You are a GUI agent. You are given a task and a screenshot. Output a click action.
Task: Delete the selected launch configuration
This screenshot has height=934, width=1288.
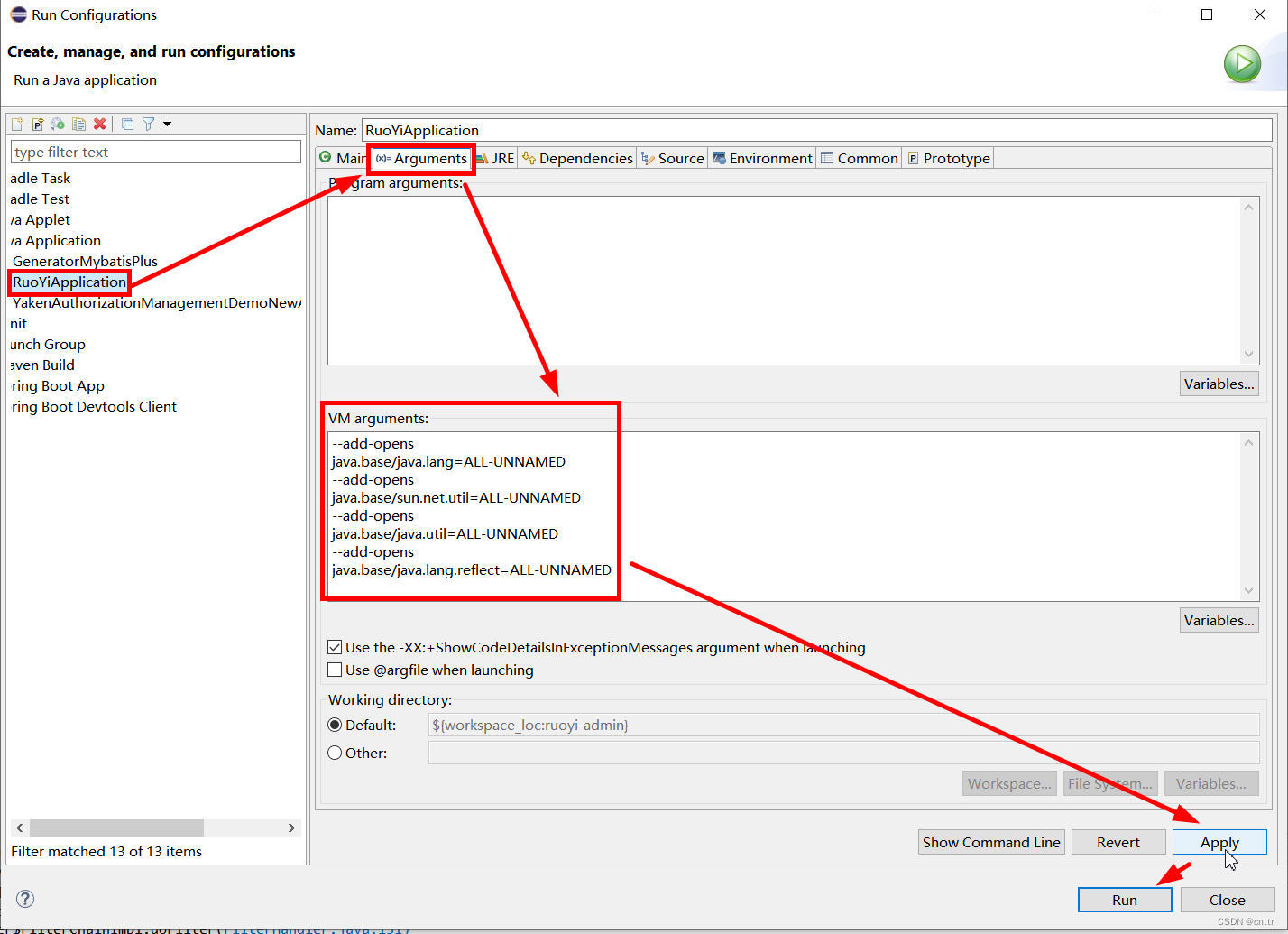(x=99, y=124)
